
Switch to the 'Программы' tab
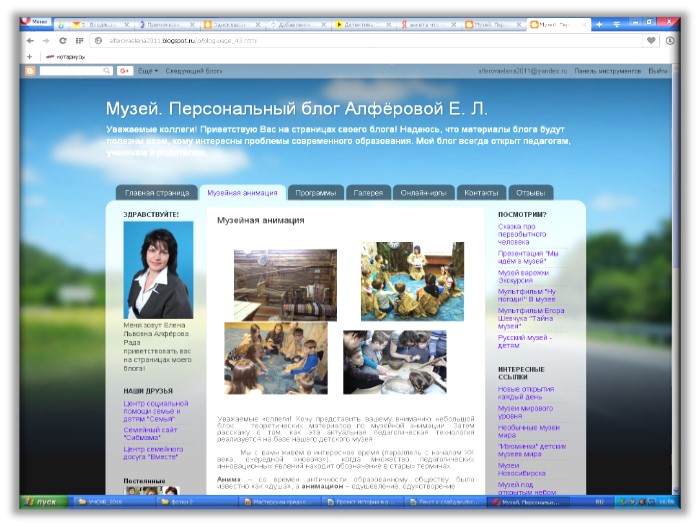(x=315, y=192)
